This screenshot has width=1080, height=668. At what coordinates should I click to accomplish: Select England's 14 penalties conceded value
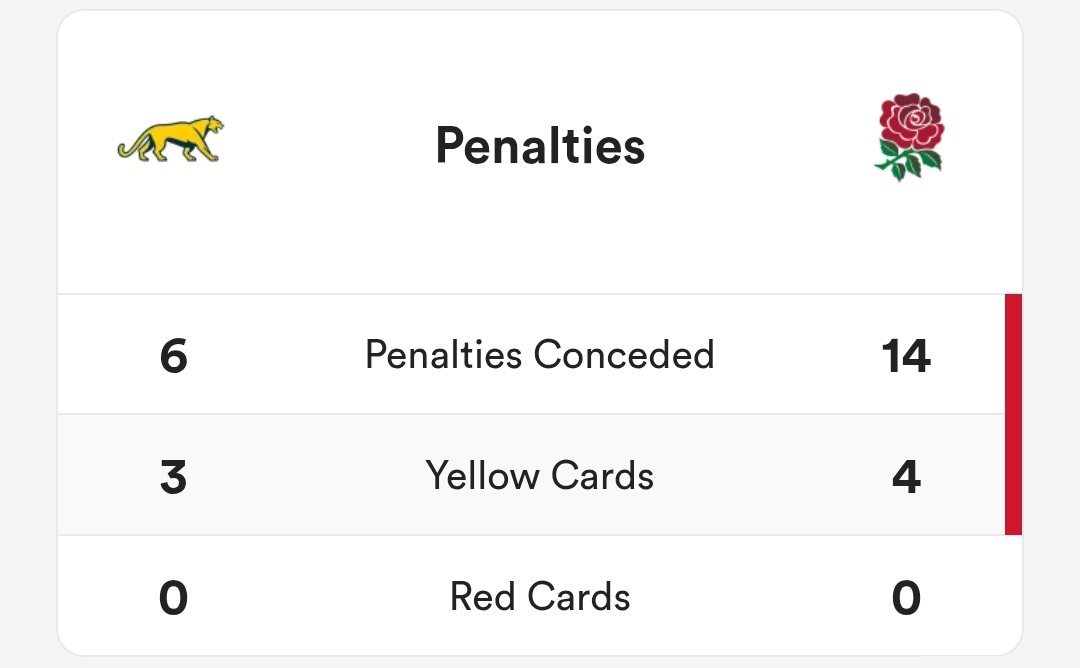906,356
